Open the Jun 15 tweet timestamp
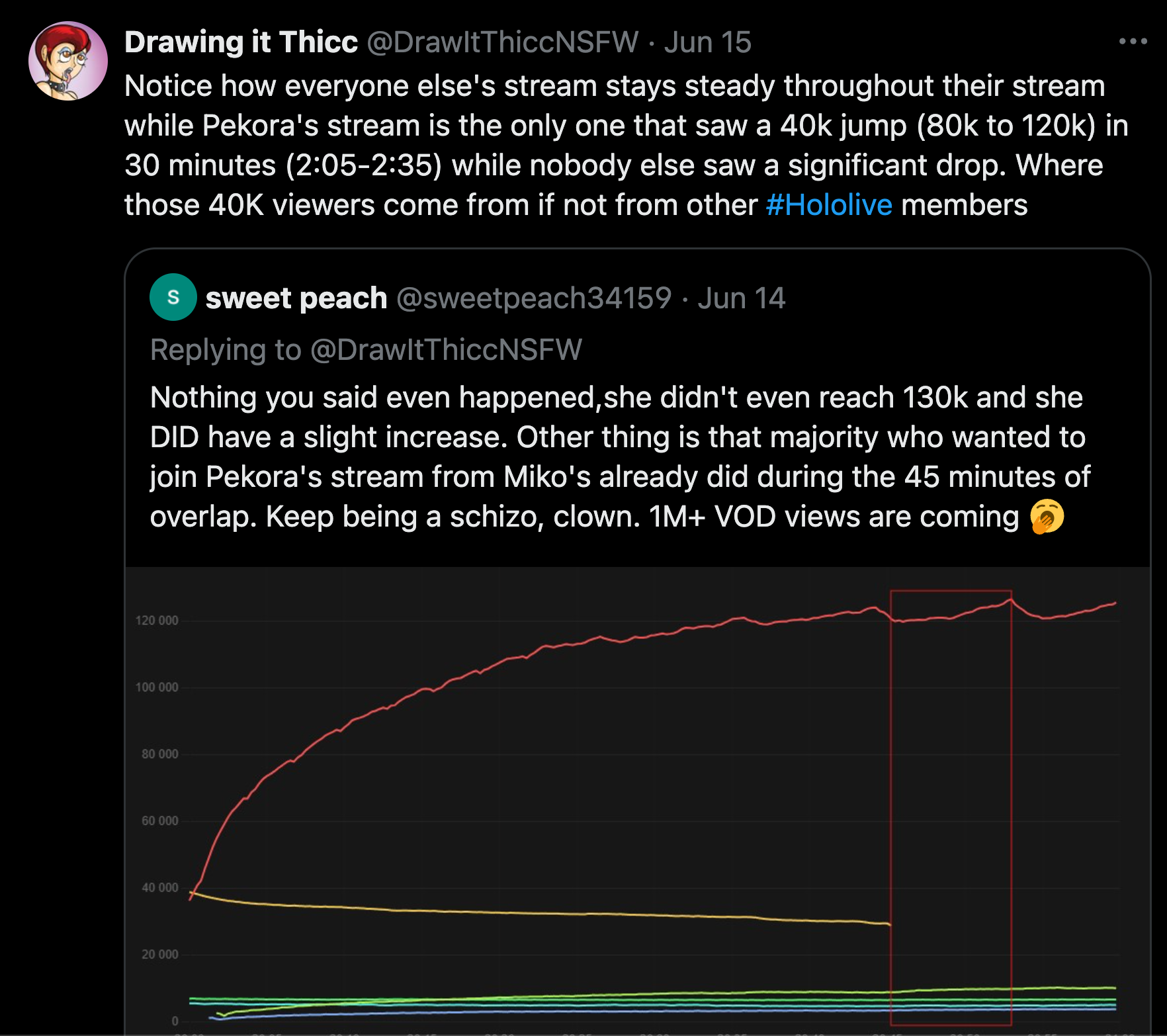 click(708, 42)
